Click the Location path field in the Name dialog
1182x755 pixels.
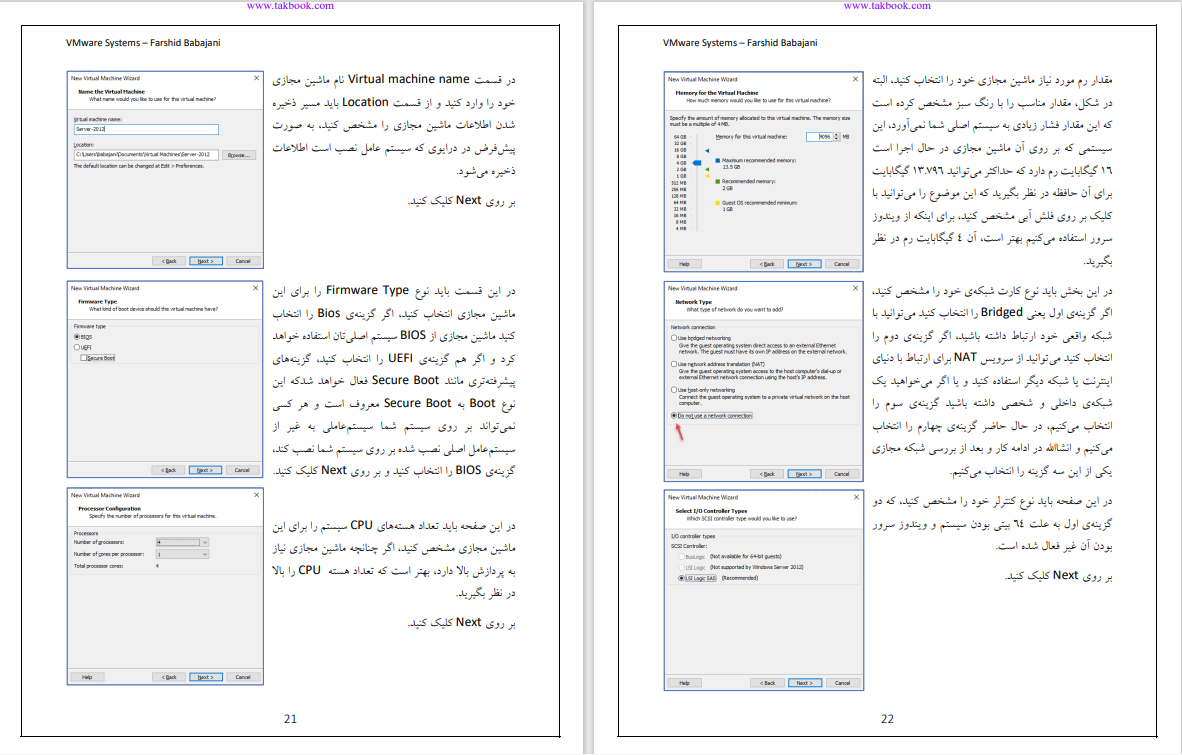tap(146, 154)
